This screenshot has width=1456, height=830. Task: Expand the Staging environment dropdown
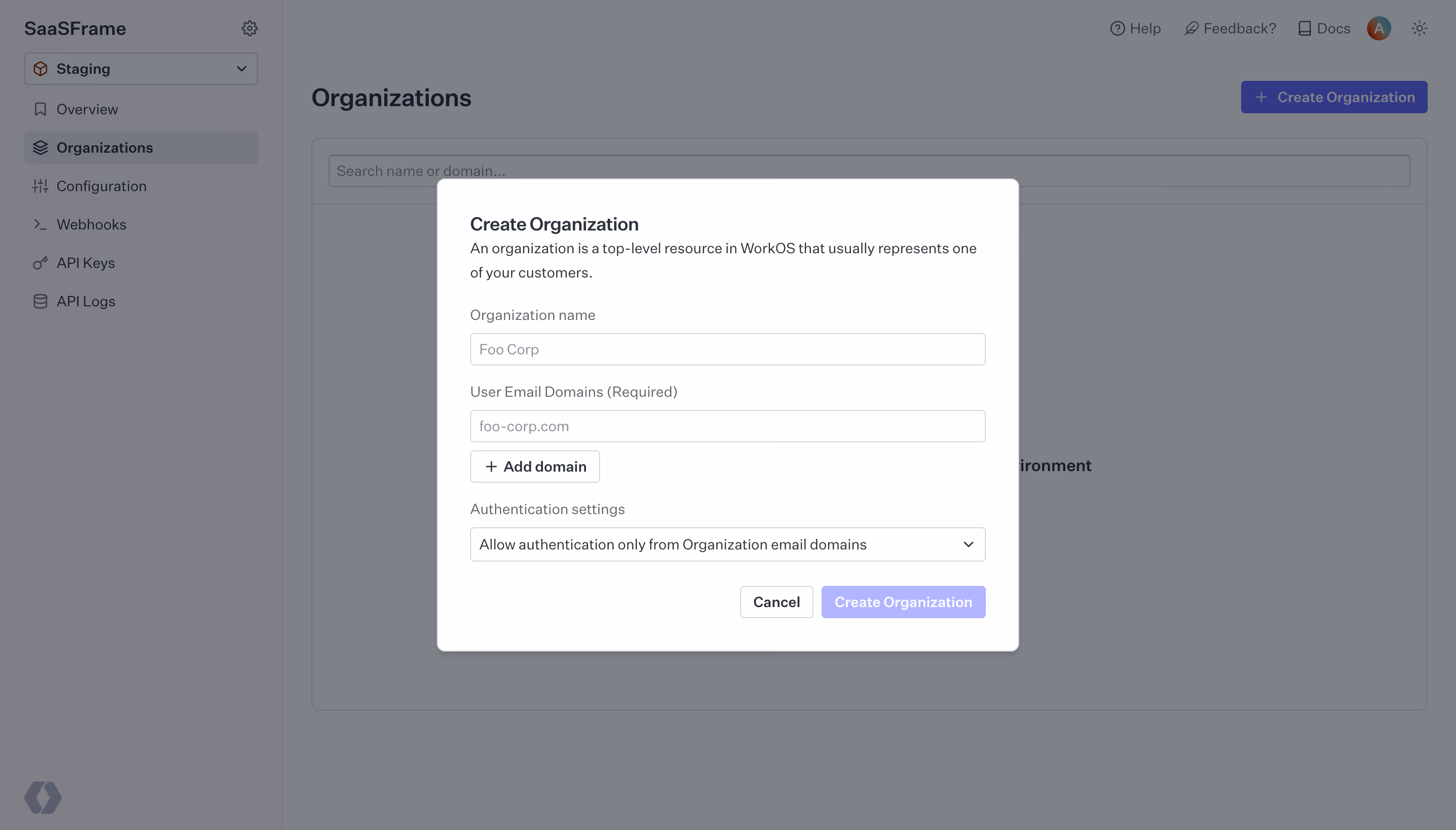(141, 69)
